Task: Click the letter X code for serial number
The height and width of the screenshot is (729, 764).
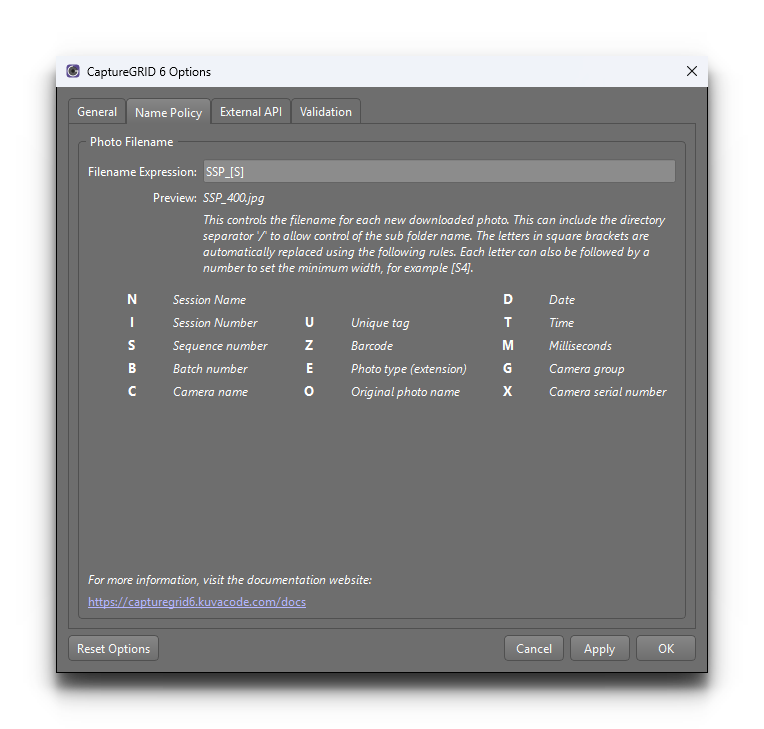Action: click(507, 391)
